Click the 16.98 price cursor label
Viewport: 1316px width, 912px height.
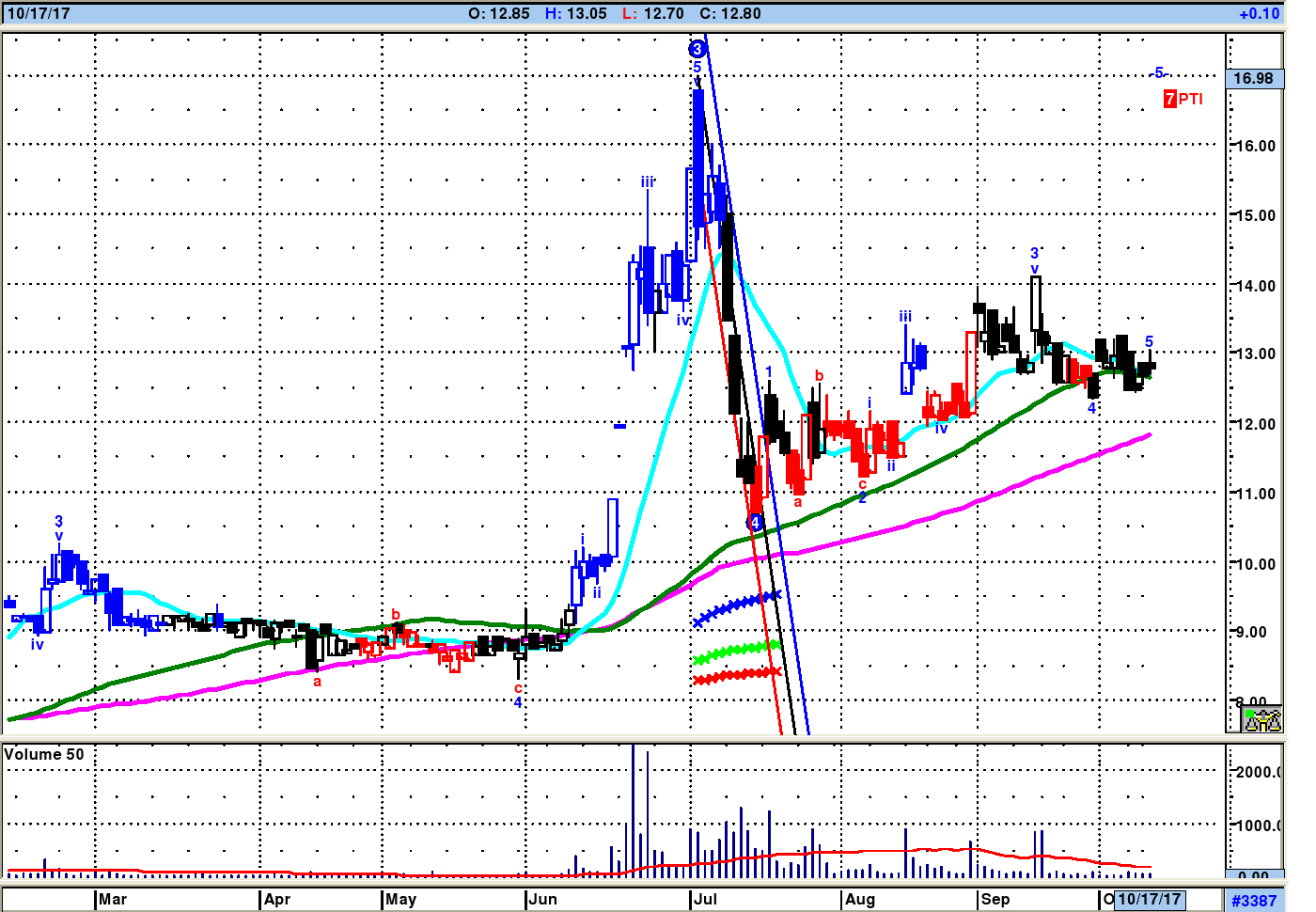(x=1254, y=78)
